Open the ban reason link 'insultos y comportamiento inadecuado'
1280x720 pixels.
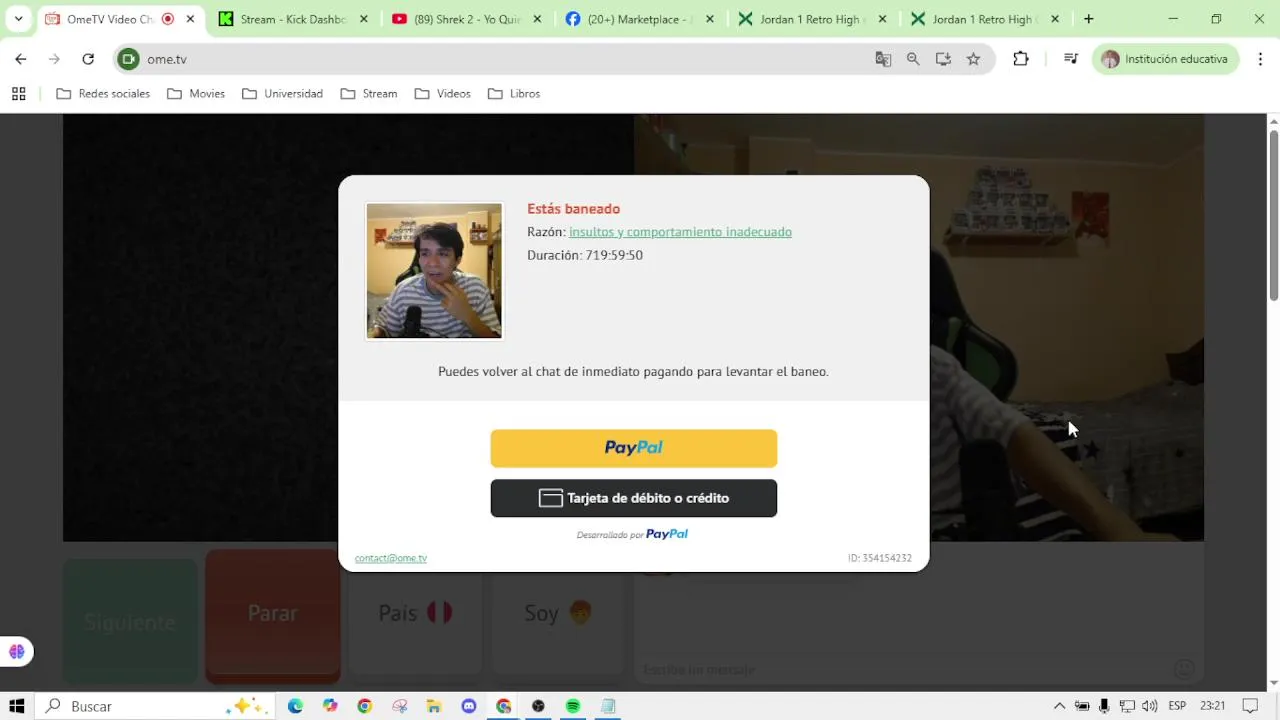tap(680, 232)
